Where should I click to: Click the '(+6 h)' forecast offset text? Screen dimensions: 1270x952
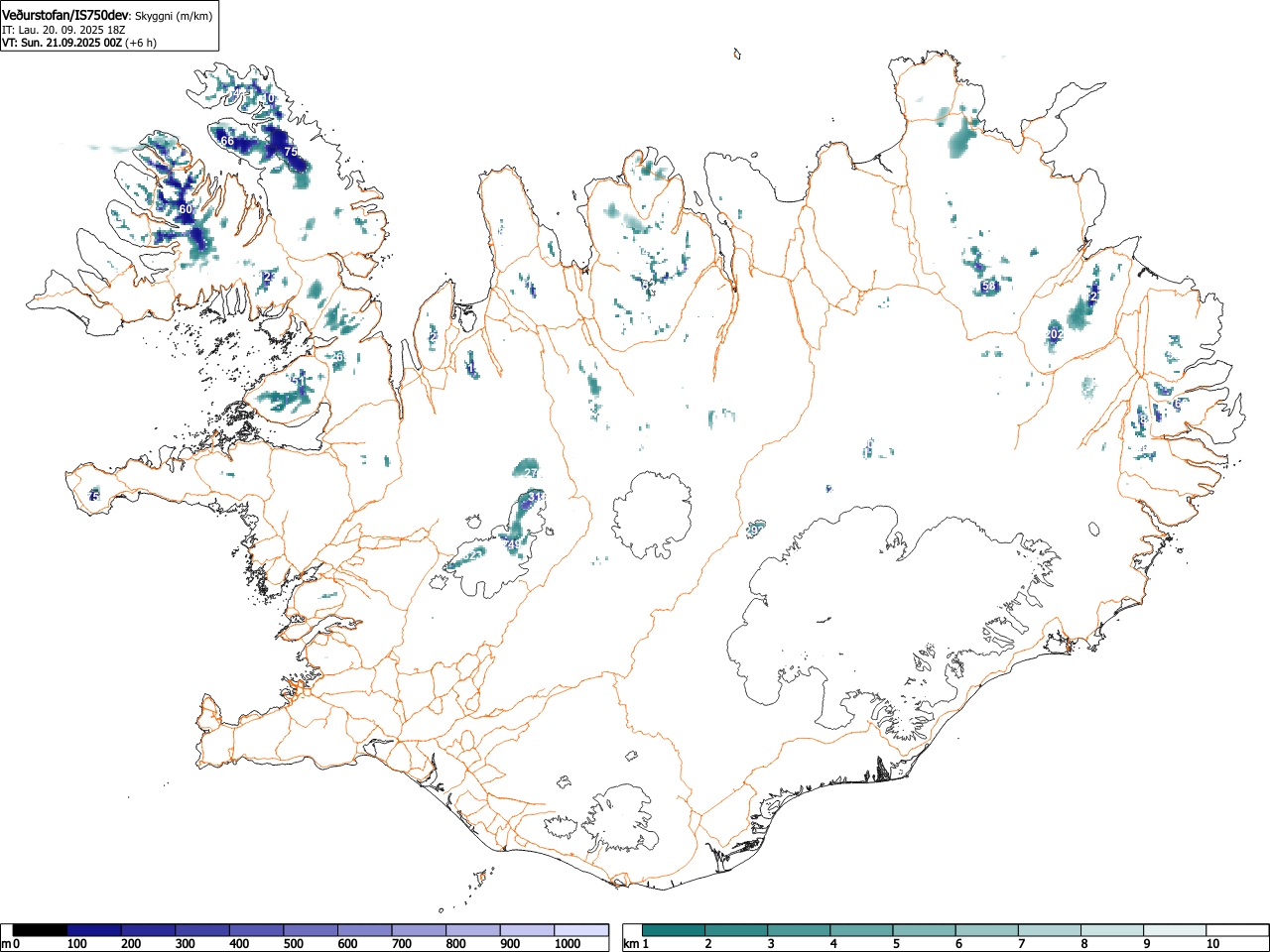141,43
